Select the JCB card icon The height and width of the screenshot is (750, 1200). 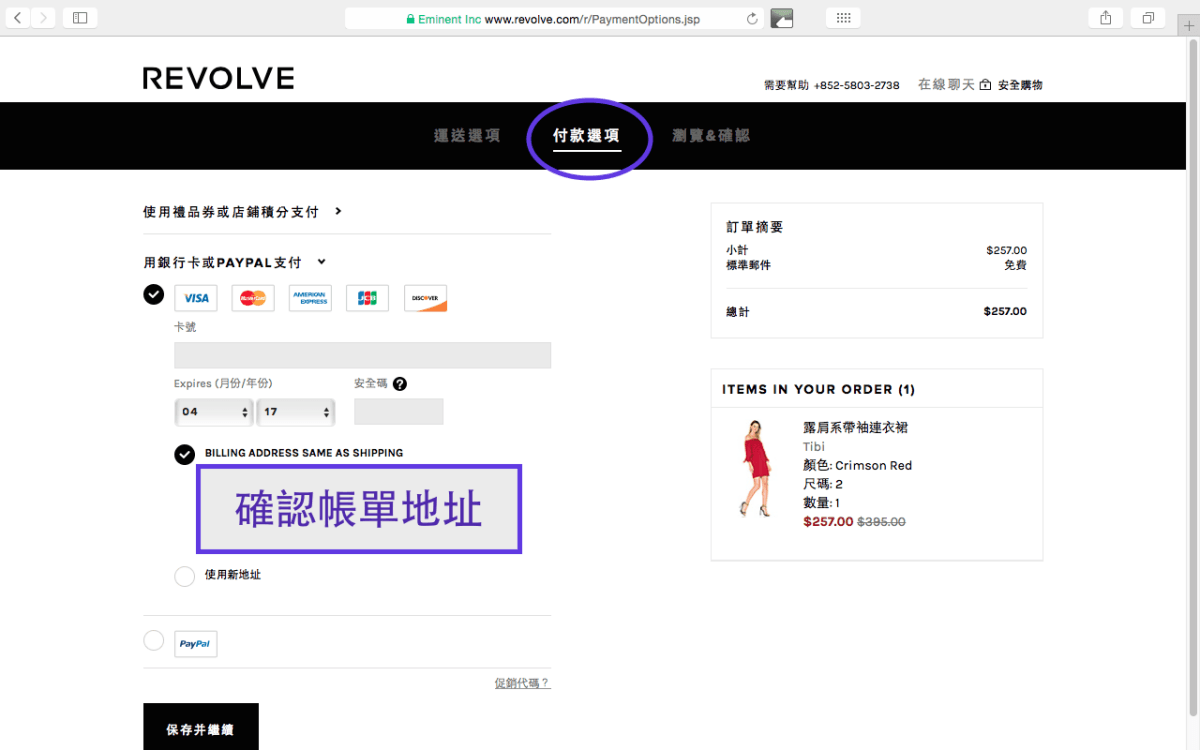coord(367,298)
